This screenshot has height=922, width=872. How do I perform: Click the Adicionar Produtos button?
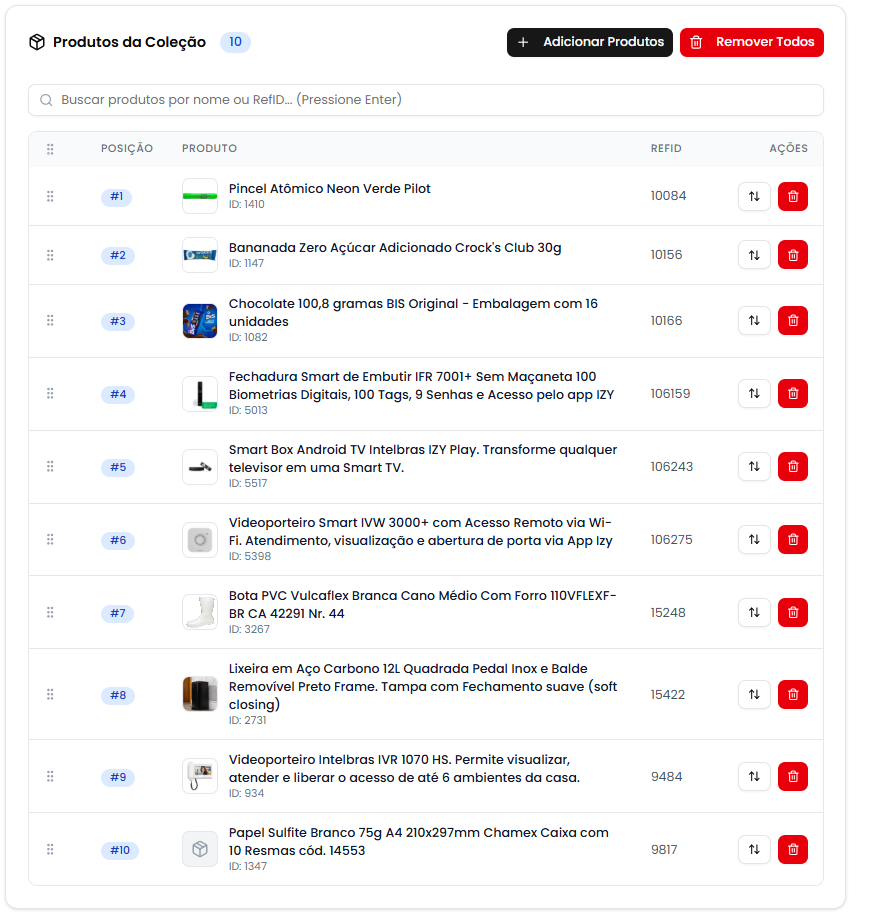pyautogui.click(x=589, y=42)
